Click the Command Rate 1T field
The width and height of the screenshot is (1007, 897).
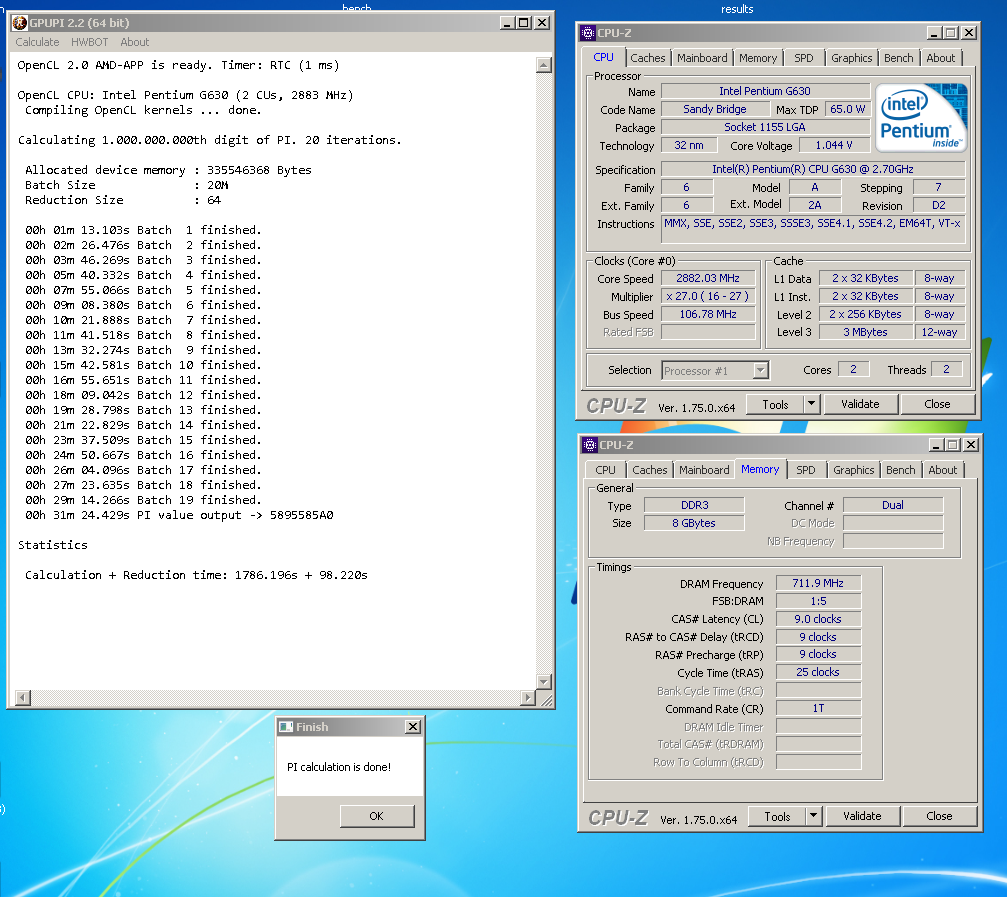click(x=818, y=708)
